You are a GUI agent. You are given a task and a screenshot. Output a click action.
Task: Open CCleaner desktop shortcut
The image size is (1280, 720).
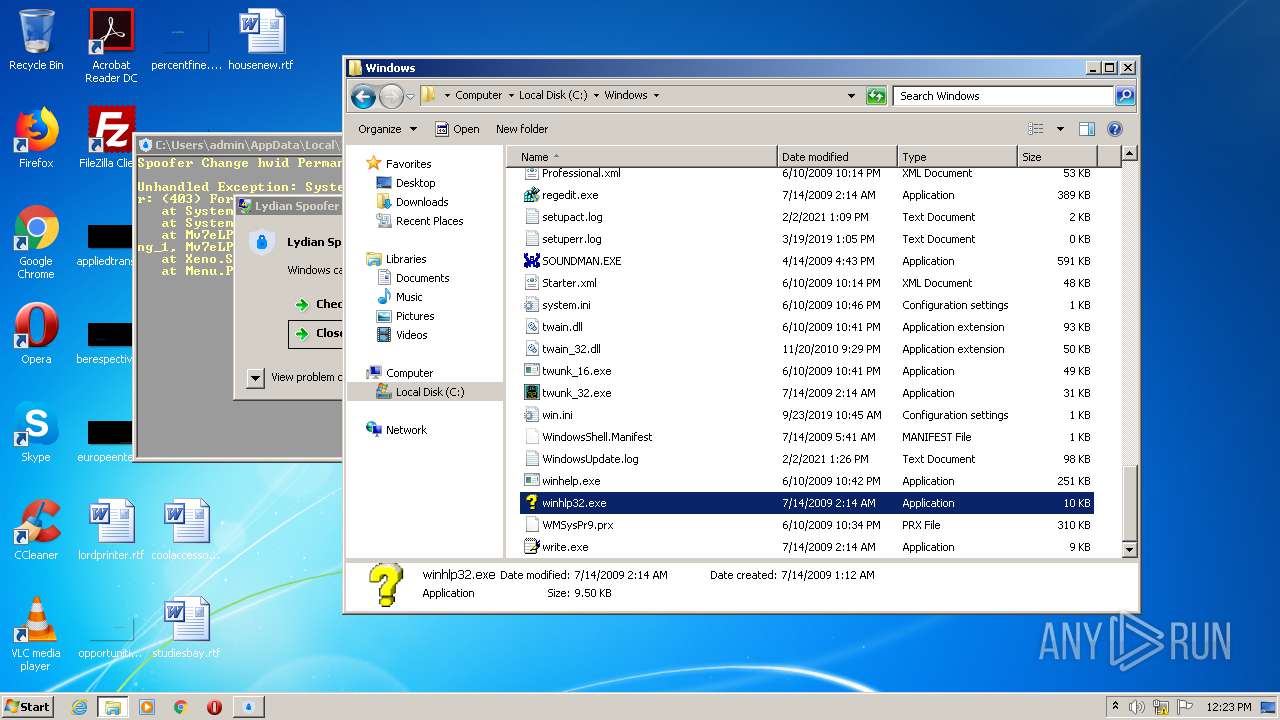pyautogui.click(x=36, y=530)
